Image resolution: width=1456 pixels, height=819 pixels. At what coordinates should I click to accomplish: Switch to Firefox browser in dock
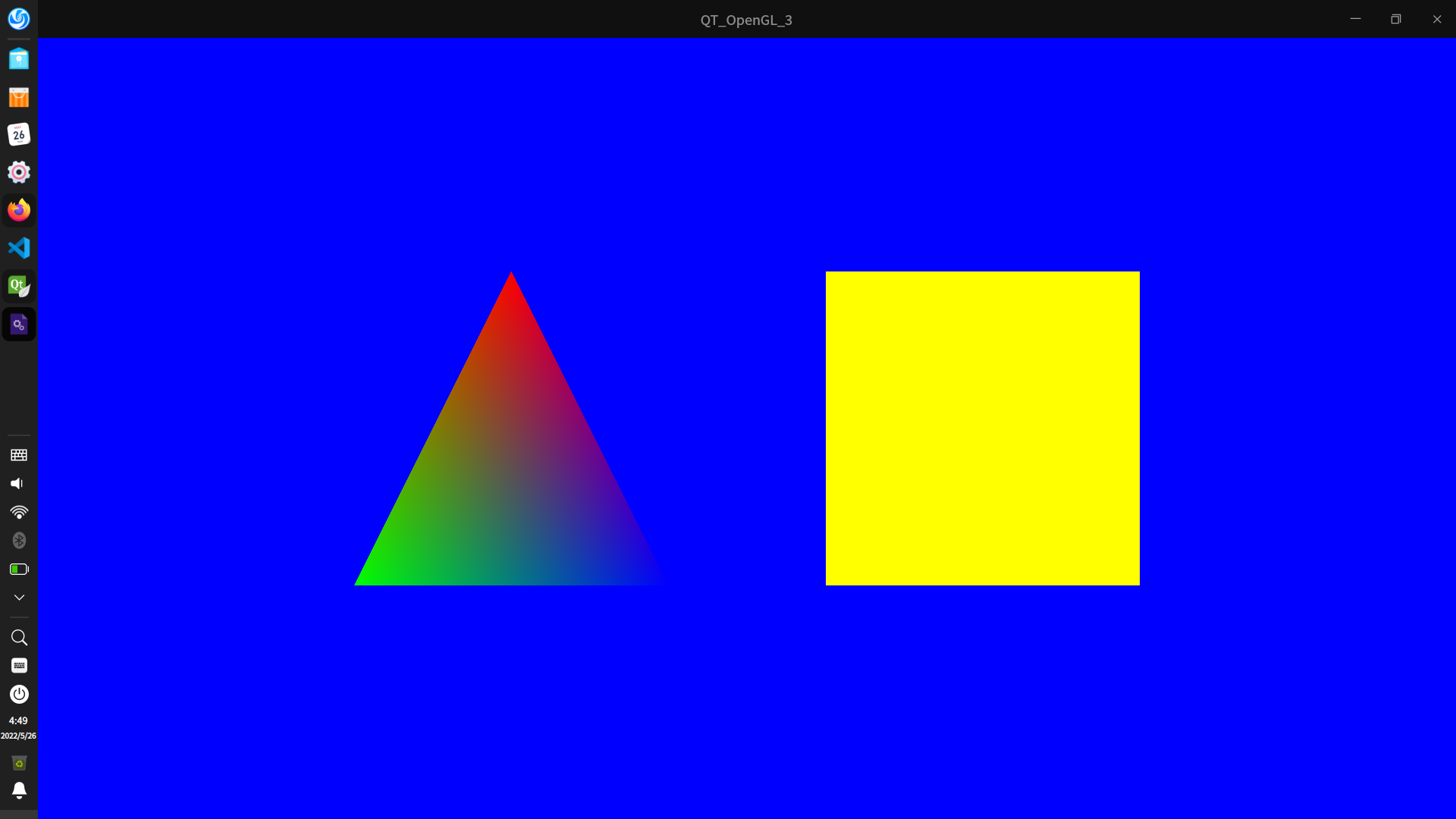(18, 210)
